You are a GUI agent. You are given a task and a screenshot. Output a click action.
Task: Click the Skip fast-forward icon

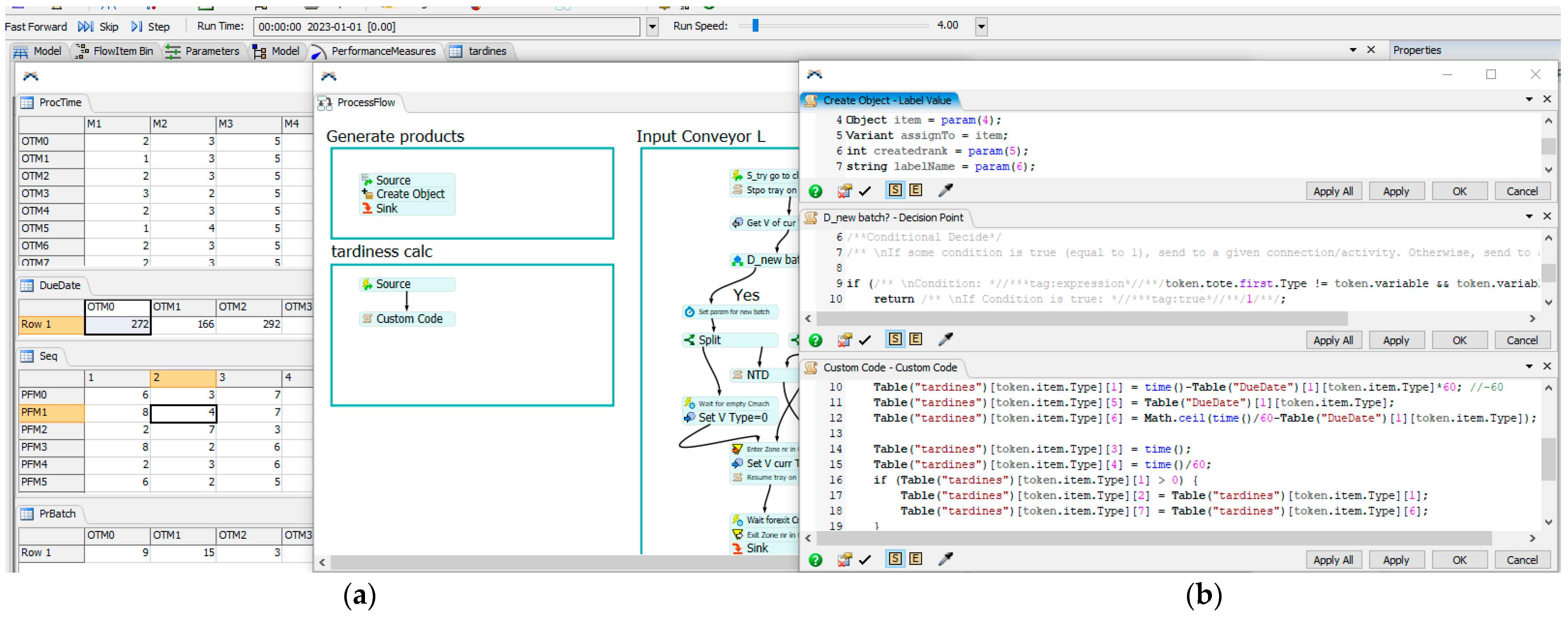(85, 27)
